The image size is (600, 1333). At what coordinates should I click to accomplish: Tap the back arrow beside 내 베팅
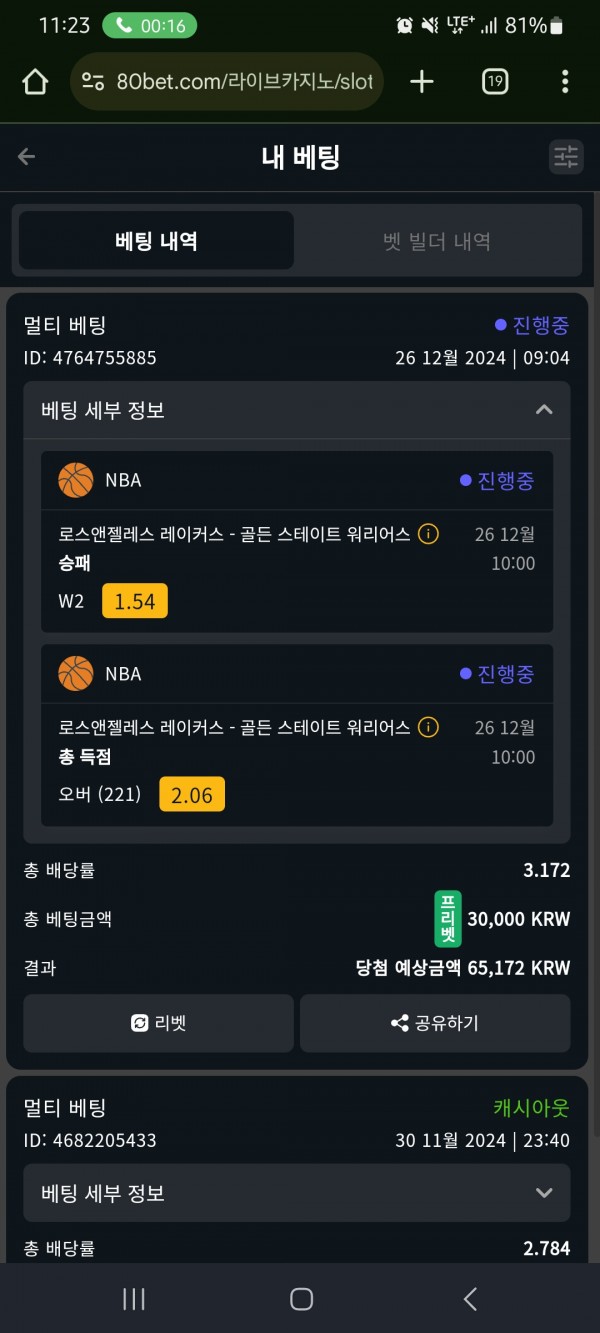pos(27,156)
